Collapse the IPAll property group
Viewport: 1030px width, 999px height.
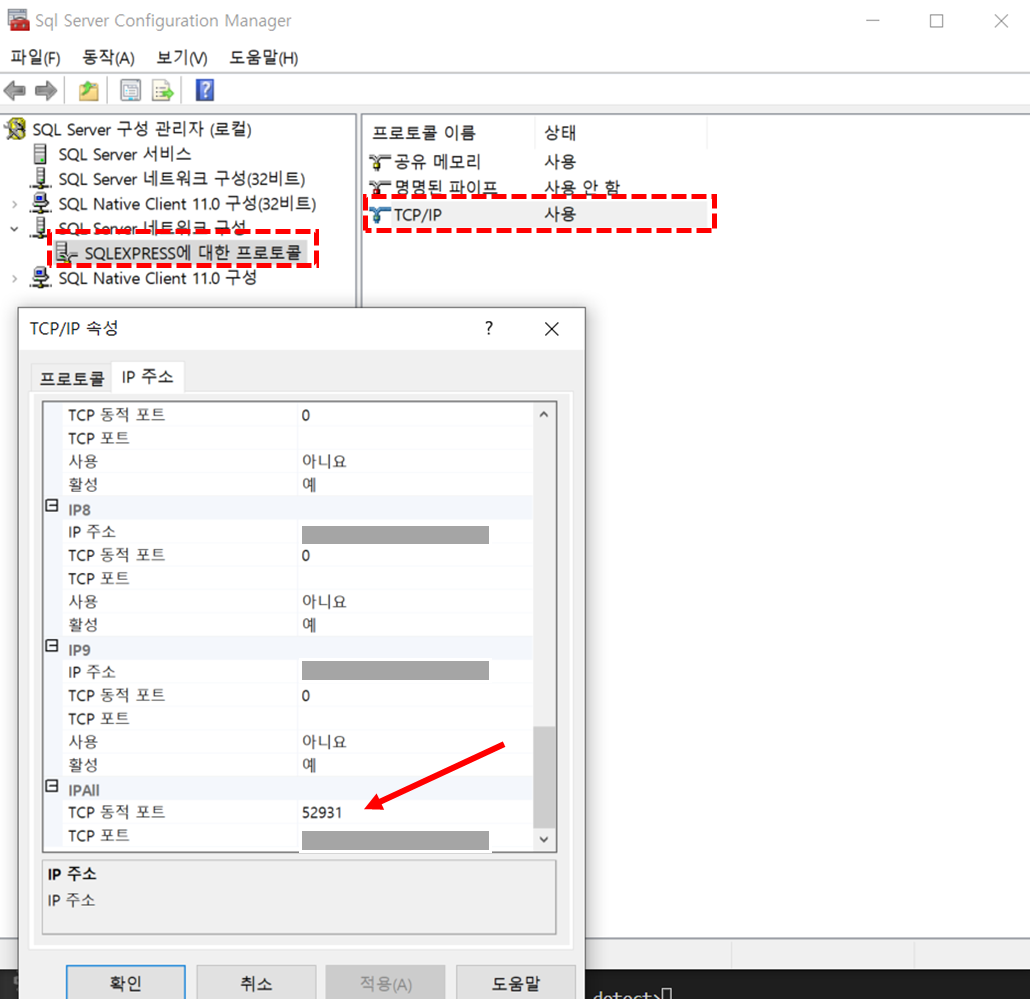(52, 786)
